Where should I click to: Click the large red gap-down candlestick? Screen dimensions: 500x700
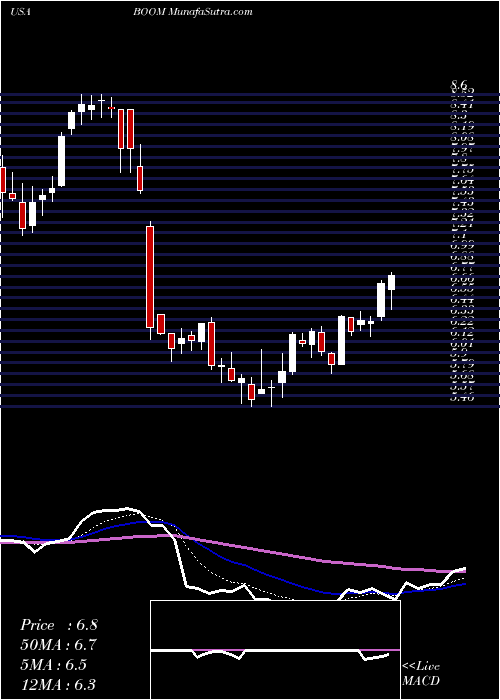(x=150, y=277)
